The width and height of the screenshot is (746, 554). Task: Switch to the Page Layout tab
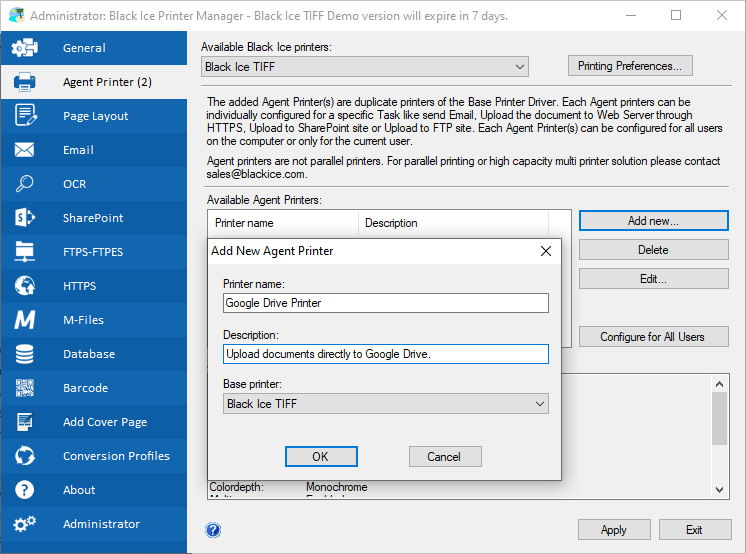click(x=95, y=116)
